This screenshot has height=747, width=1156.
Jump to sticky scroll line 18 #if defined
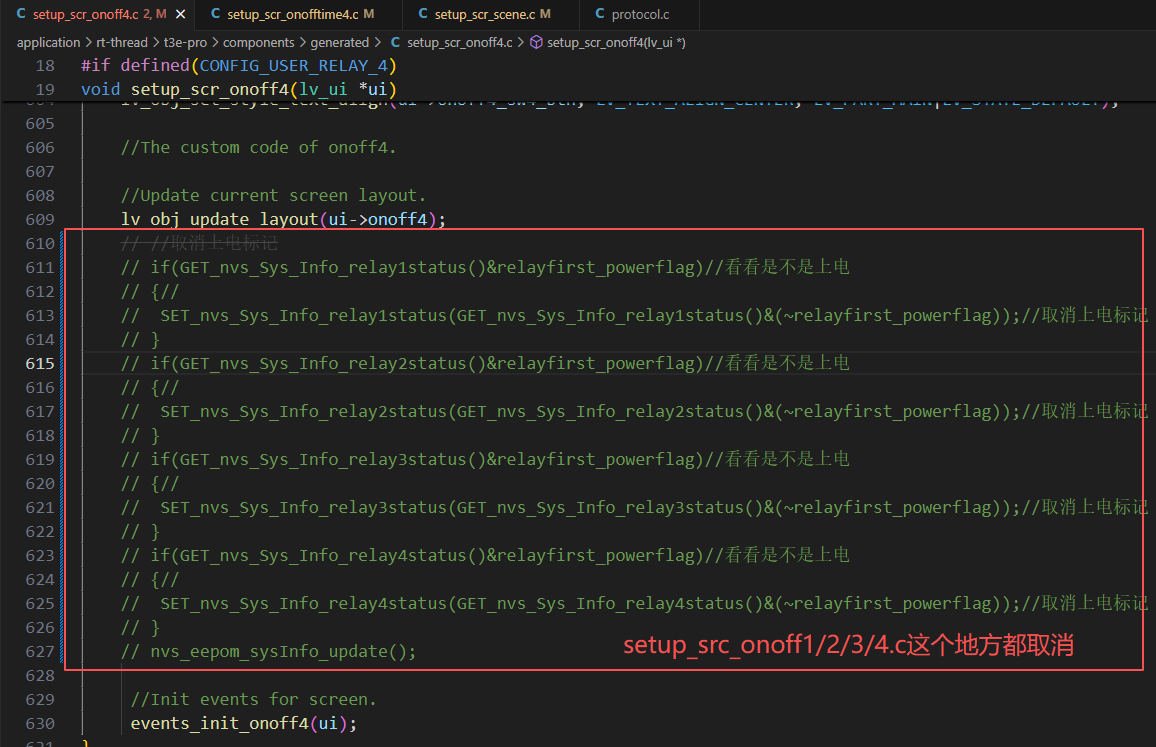pyautogui.click(x=238, y=66)
